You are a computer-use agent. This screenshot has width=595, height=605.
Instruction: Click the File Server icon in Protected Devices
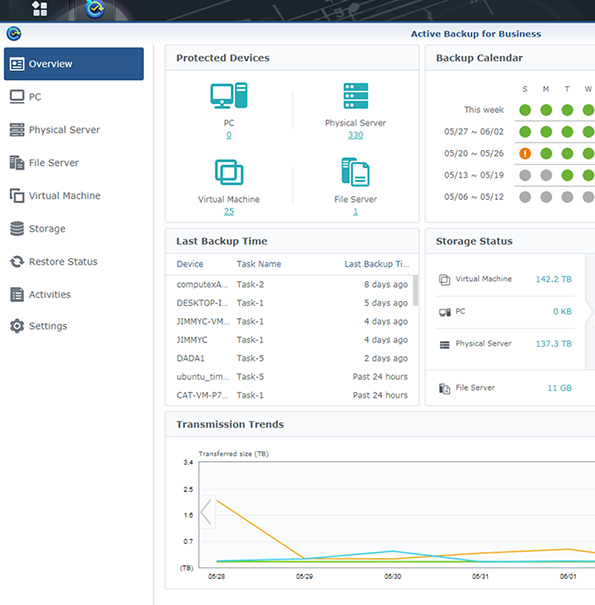pyautogui.click(x=355, y=172)
